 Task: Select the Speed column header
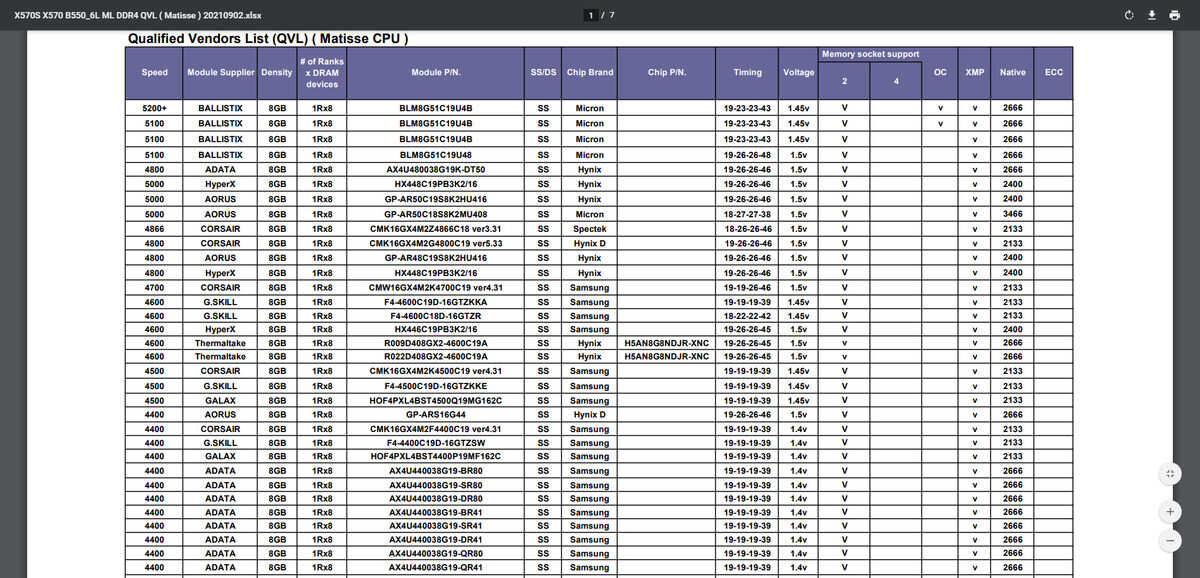155,72
